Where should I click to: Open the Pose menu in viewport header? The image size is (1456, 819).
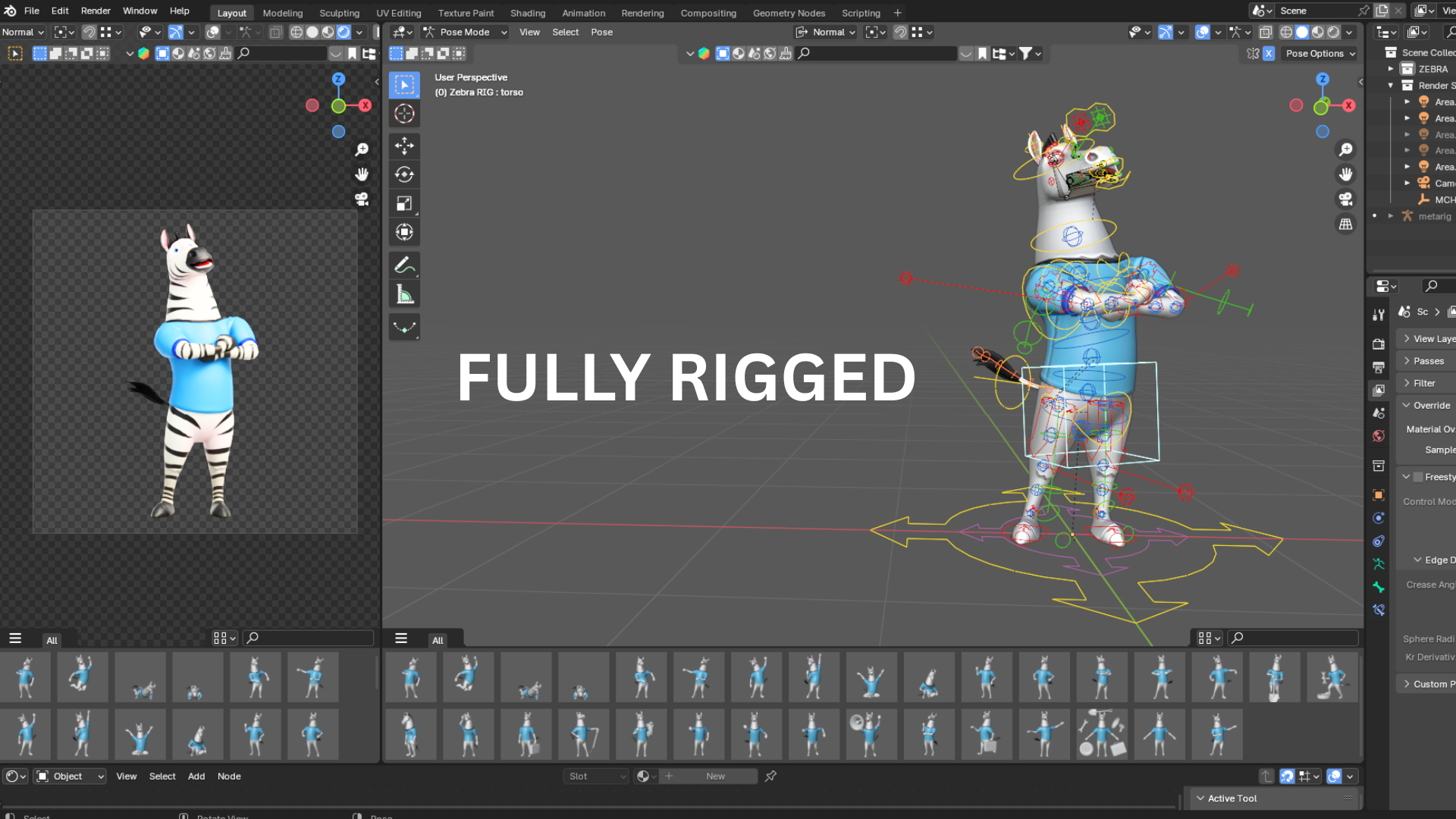click(x=601, y=32)
